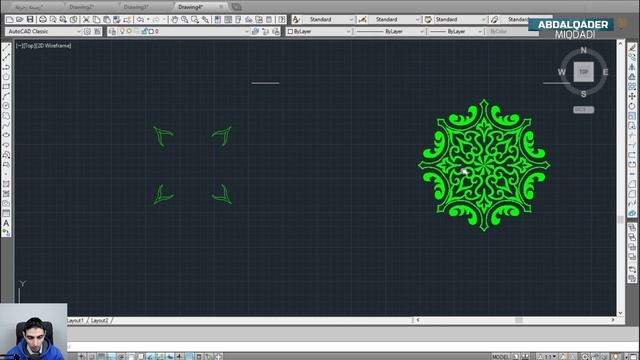Toggle Object Snap in status bar
Viewport: 640px width, 360px height.
coord(131,357)
